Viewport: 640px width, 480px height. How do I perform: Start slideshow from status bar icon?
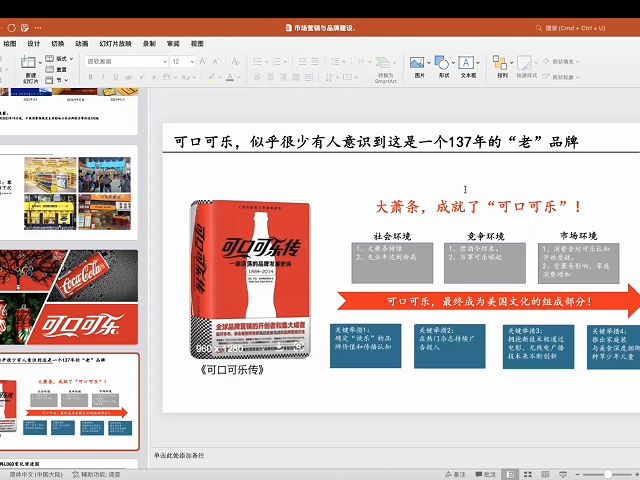pos(563,474)
